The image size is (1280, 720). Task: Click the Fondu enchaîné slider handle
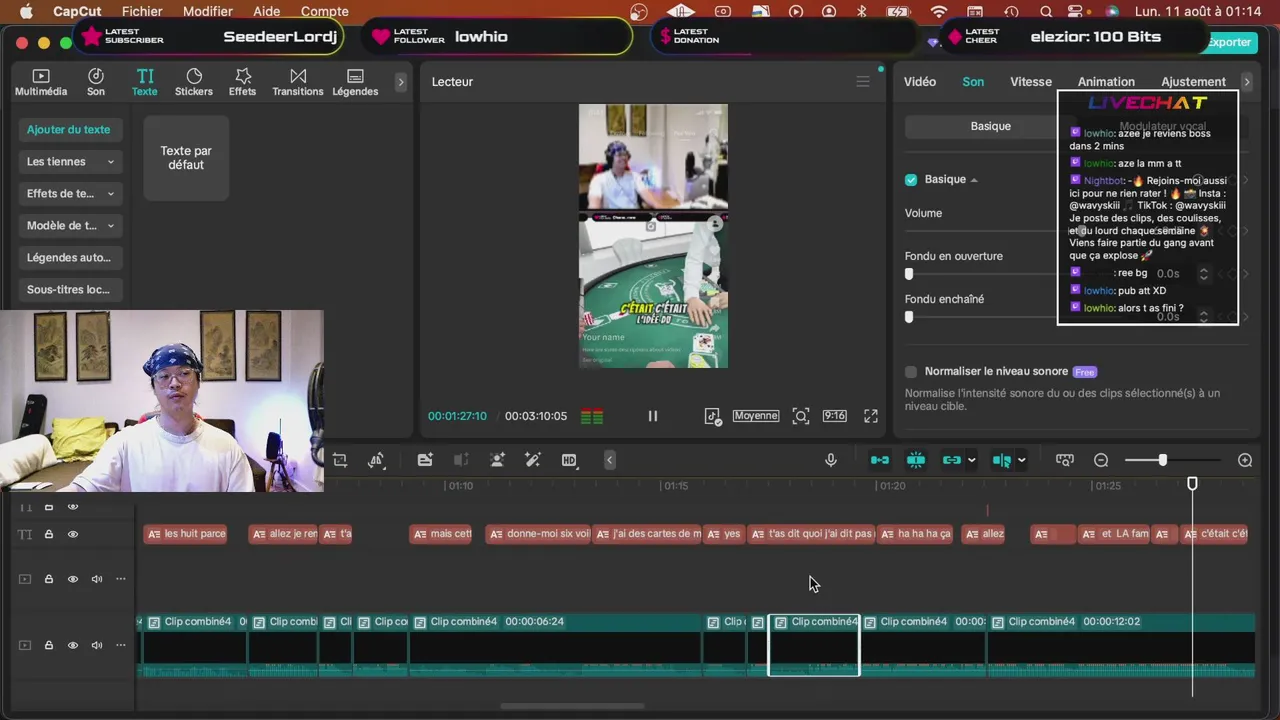[x=909, y=317]
